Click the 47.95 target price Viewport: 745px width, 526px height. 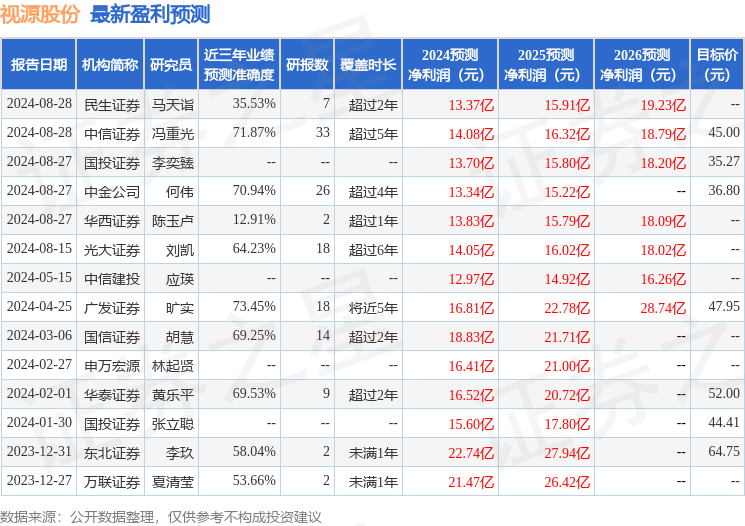pos(724,306)
